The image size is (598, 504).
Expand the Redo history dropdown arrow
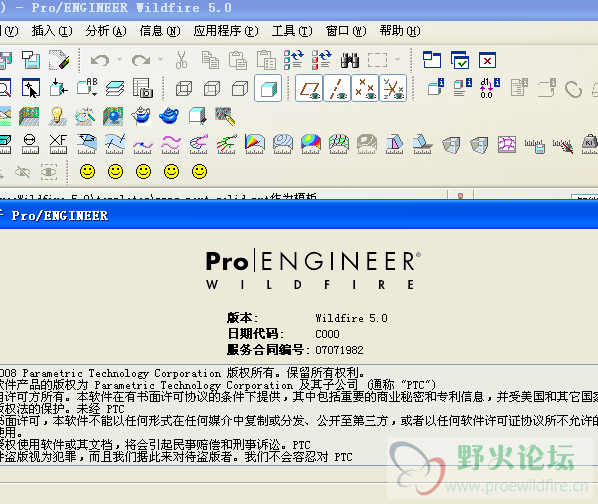pos(160,59)
